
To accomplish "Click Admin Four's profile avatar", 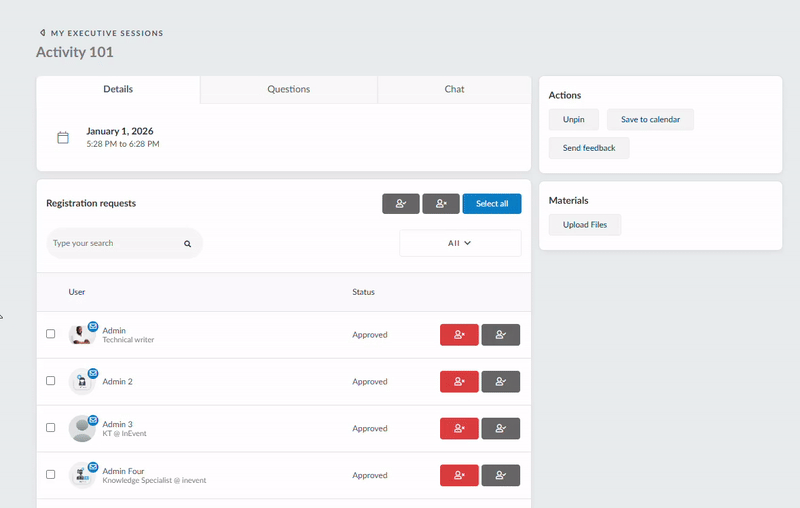I will coord(82,475).
